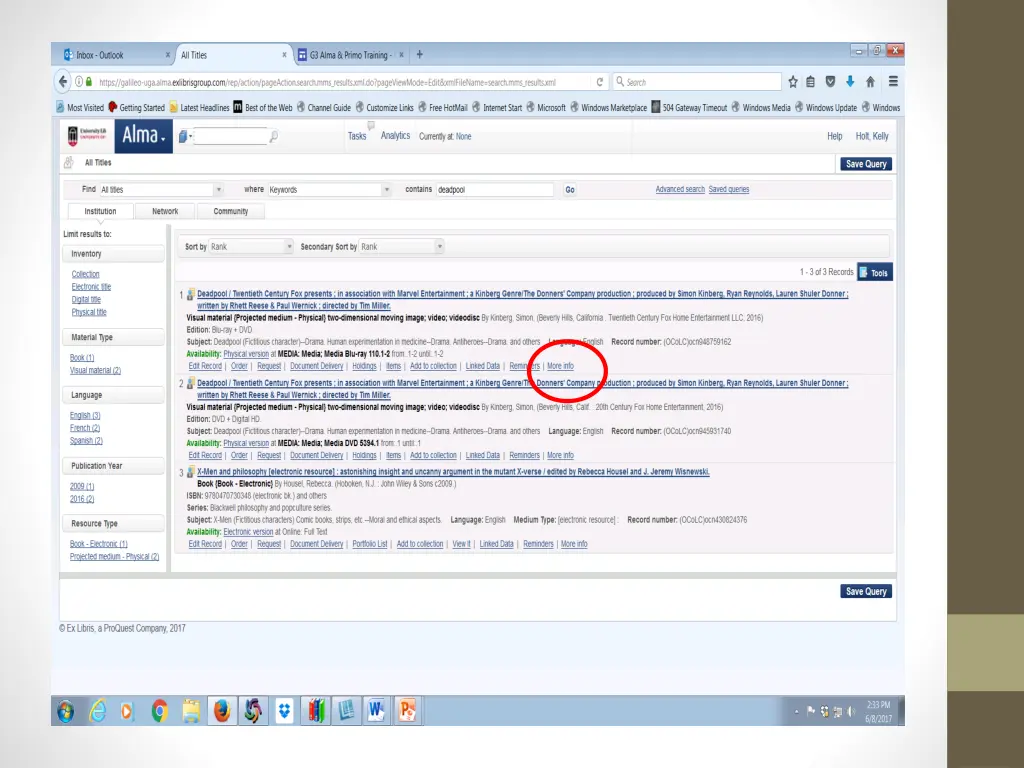Switch to Firefox on the taskbar
Image resolution: width=1024 pixels, height=768 pixels.
222,711
